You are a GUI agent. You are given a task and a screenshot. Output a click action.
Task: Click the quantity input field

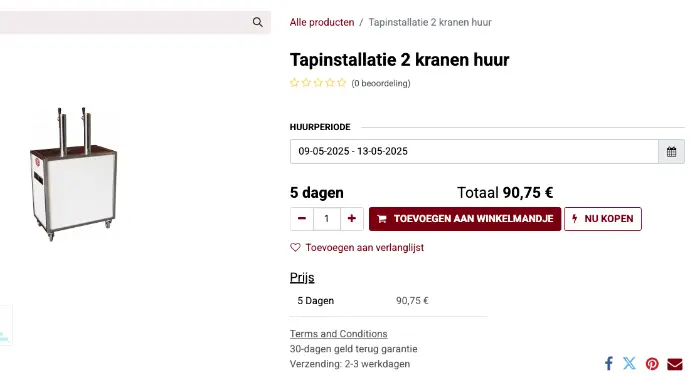coord(327,219)
